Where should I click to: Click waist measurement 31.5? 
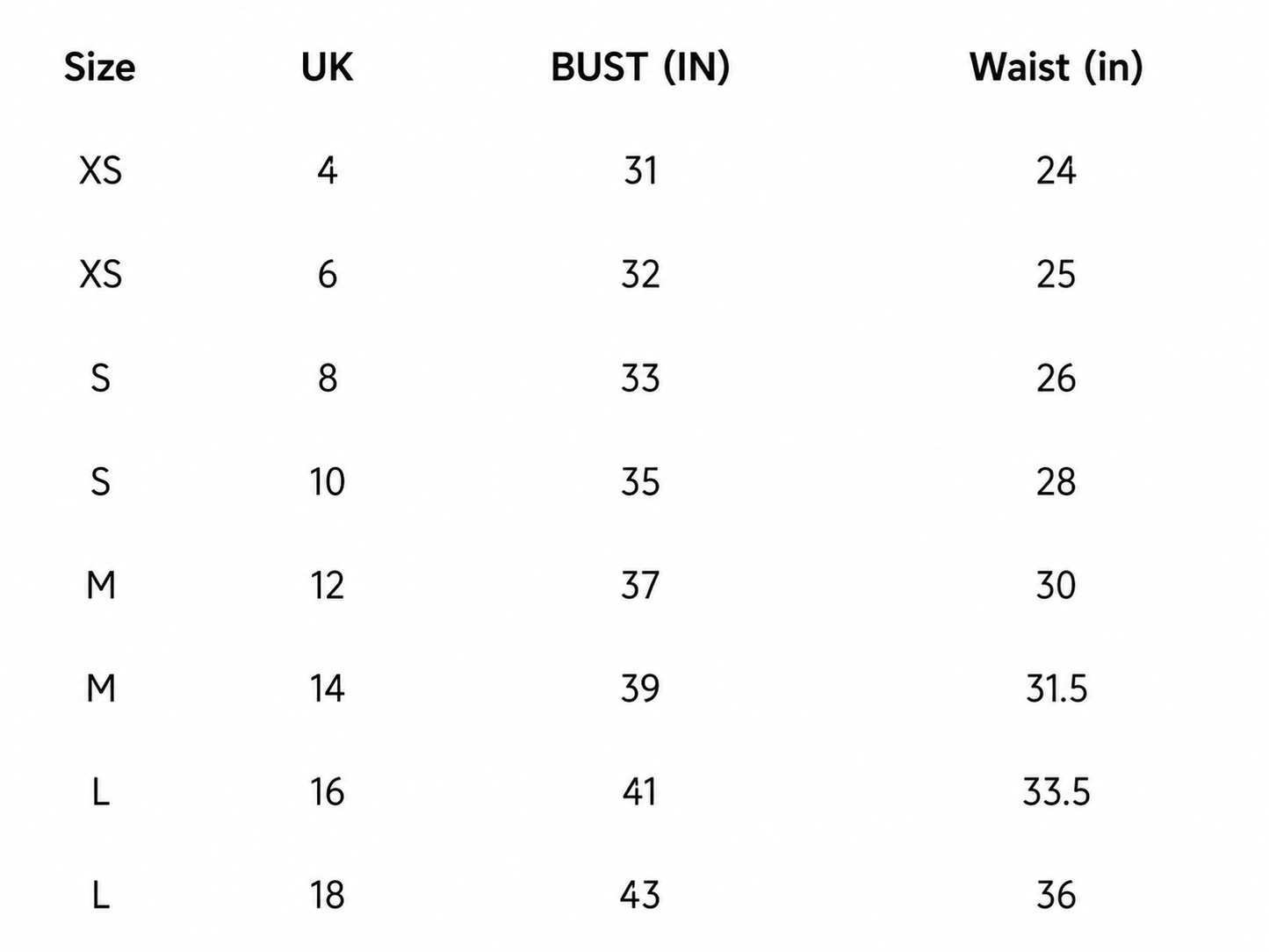[x=1056, y=689]
